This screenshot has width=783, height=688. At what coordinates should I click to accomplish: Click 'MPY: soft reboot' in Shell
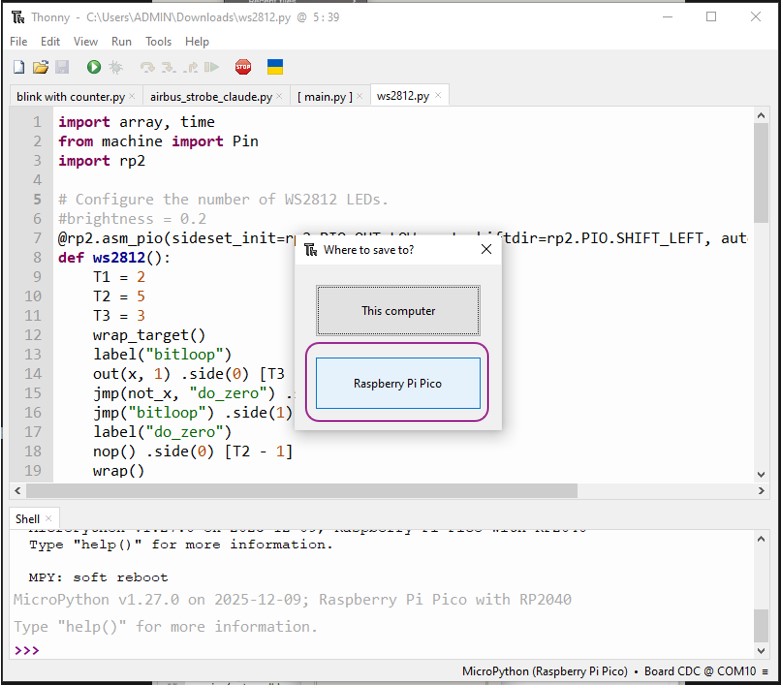[98, 578]
